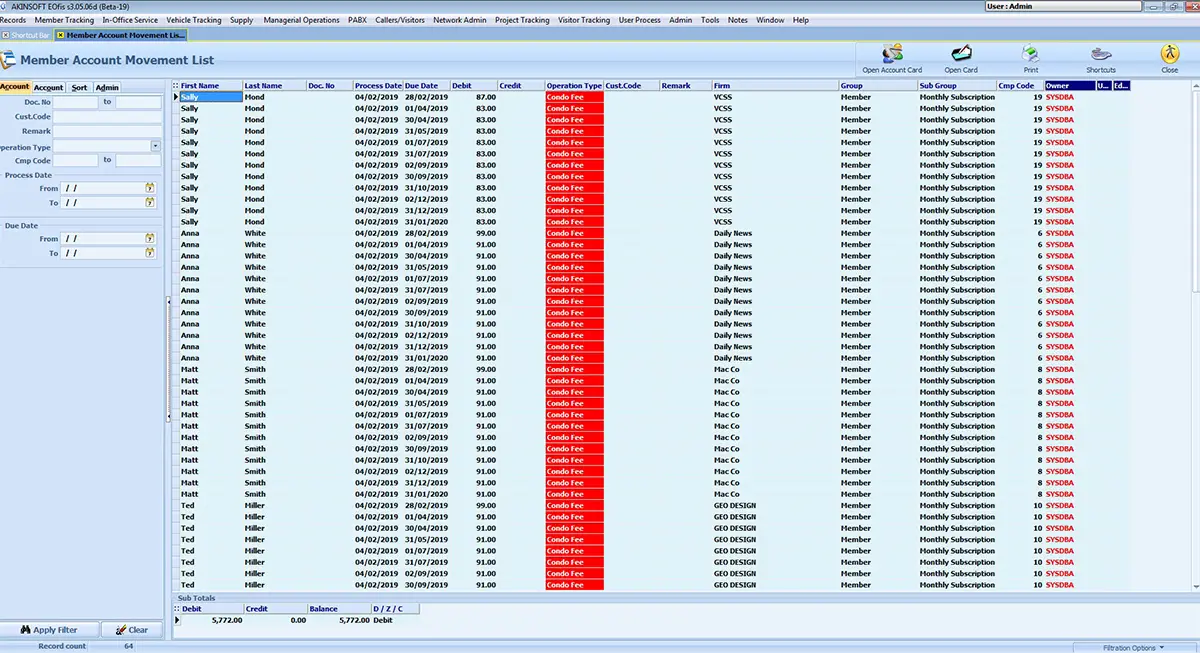
Task: Print the member account movement list
Action: tap(1030, 59)
